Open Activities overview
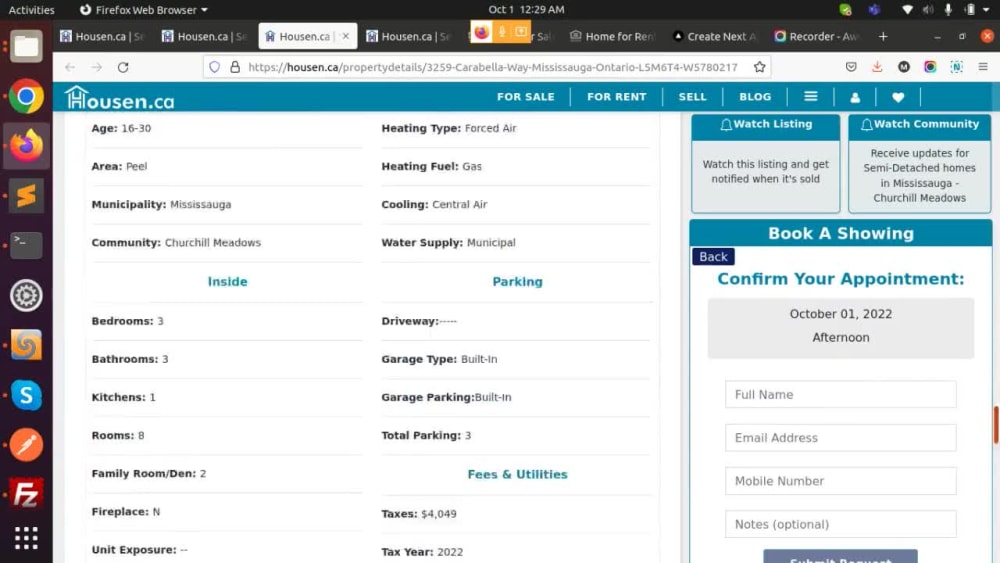 click(x=31, y=10)
